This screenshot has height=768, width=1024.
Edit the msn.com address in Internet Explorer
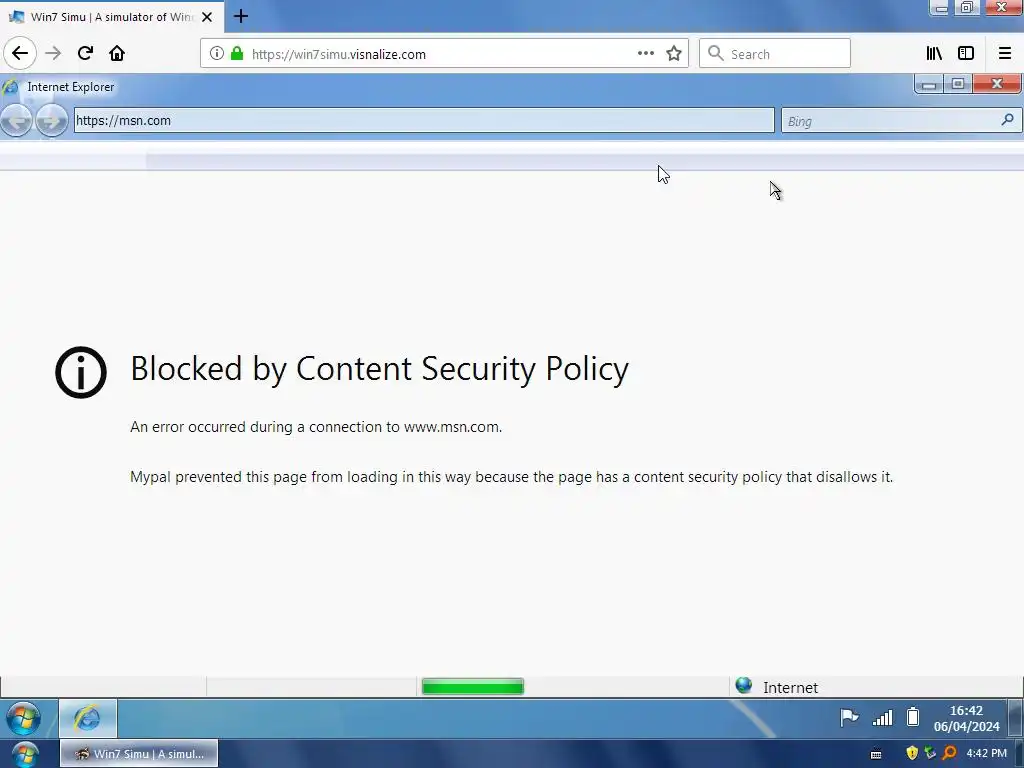point(424,120)
